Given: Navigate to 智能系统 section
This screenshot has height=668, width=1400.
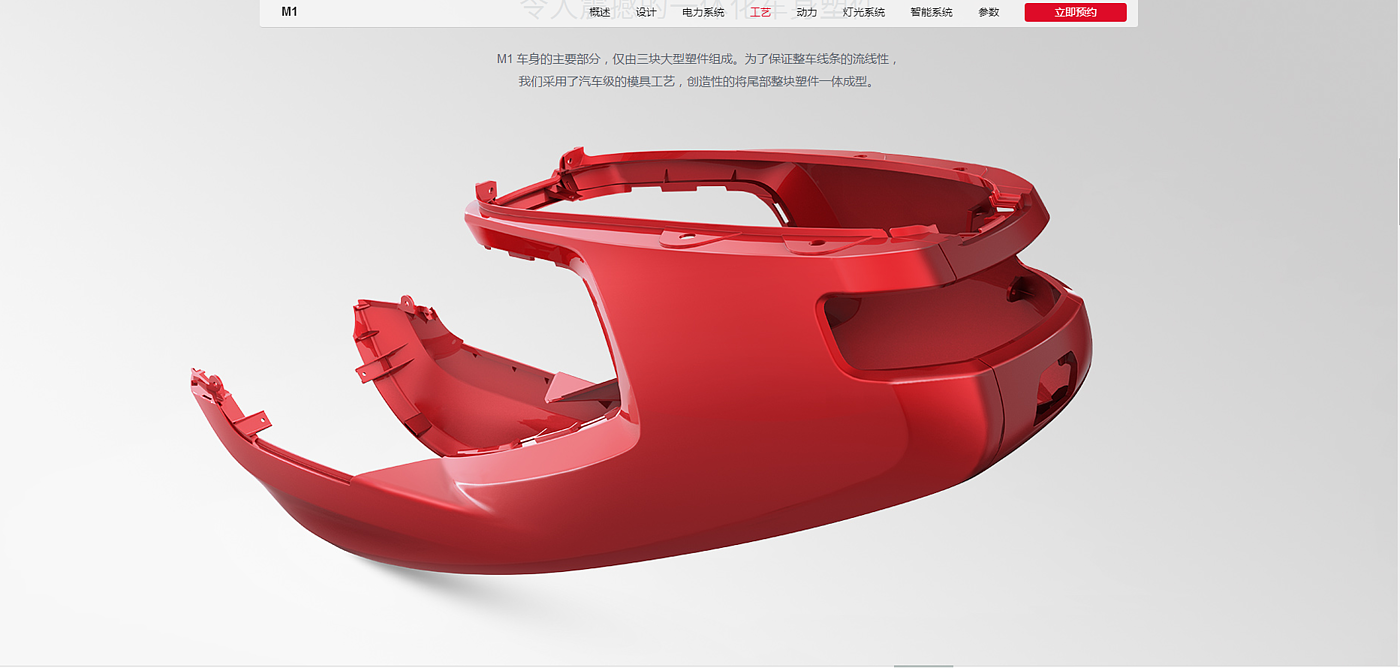Looking at the screenshot, I should 931,12.
